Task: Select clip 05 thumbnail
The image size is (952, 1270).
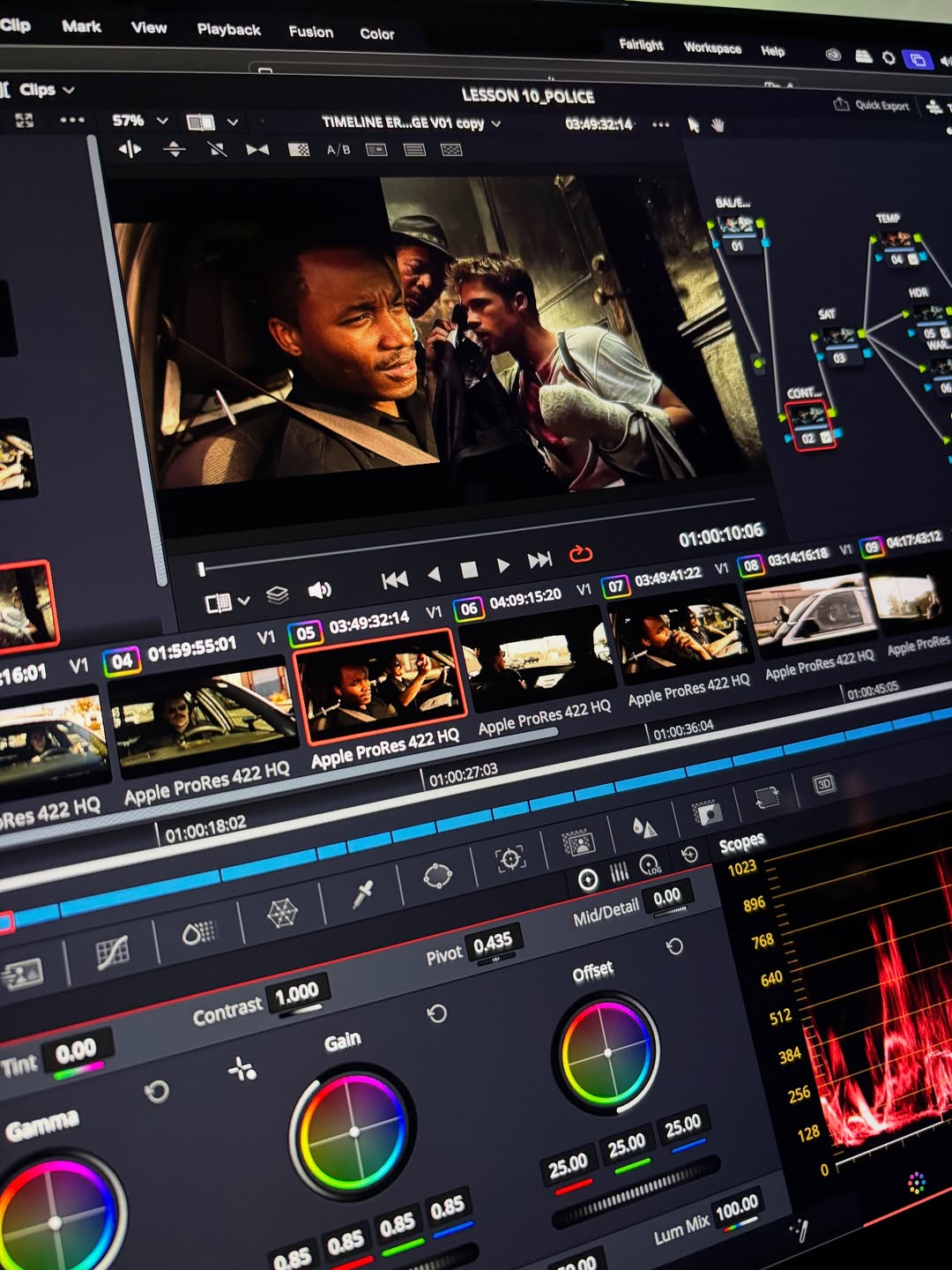Action: (x=381, y=687)
